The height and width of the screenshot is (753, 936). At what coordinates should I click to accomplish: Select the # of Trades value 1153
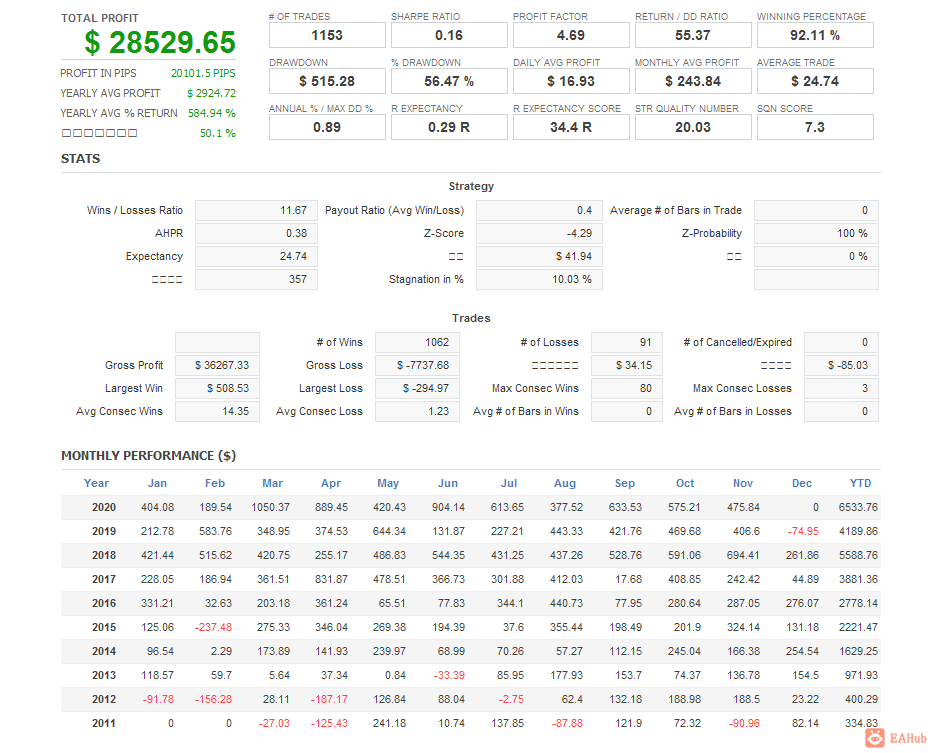click(327, 35)
